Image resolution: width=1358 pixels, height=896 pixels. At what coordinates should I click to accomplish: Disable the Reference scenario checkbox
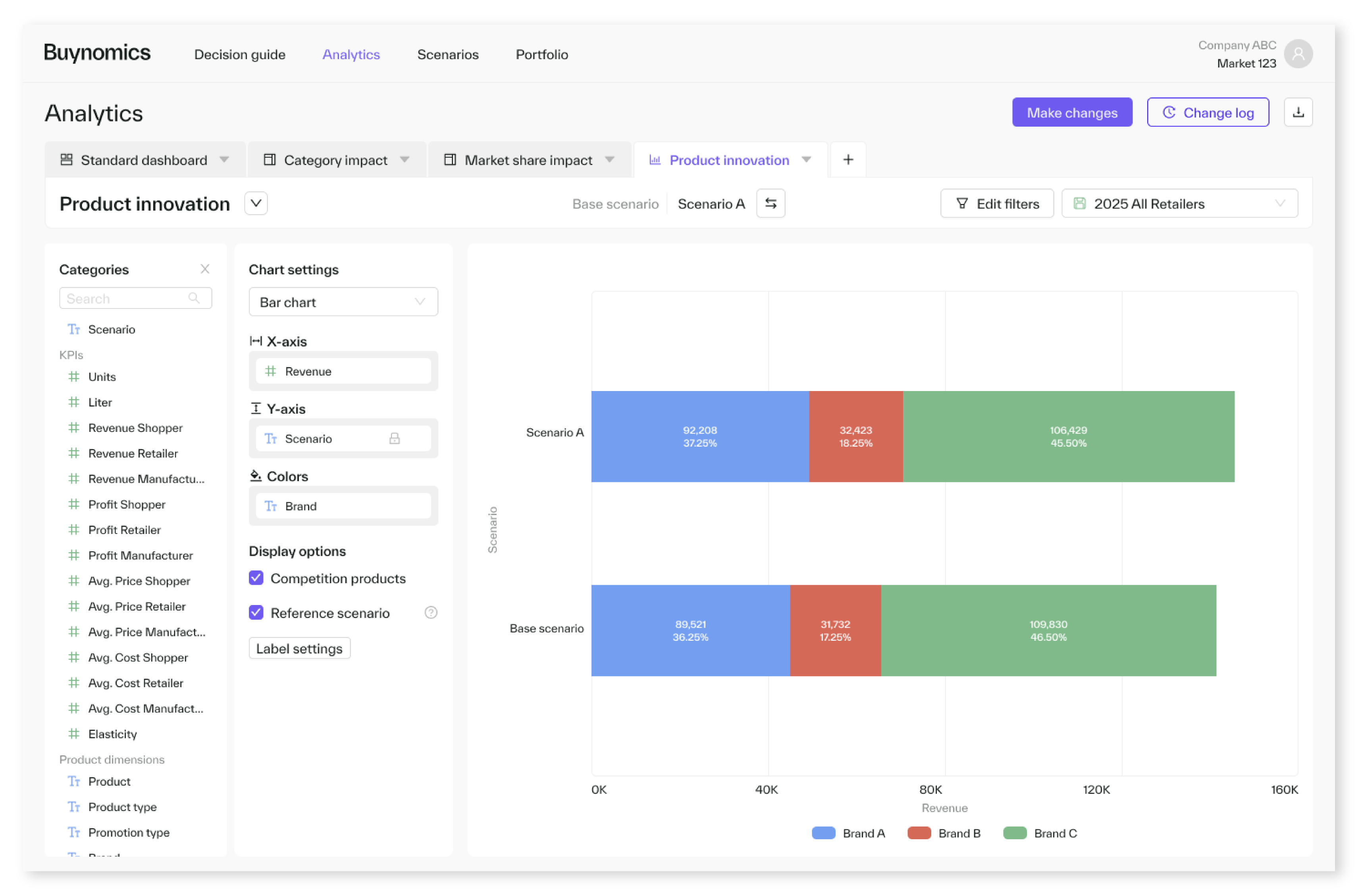[255, 613]
